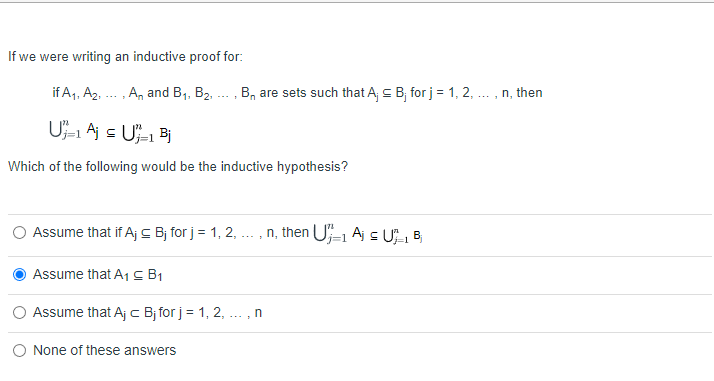Select the "Assume that A1 ⊆ B1" radio button
This screenshot has height=381, width=714.
(x=19, y=274)
